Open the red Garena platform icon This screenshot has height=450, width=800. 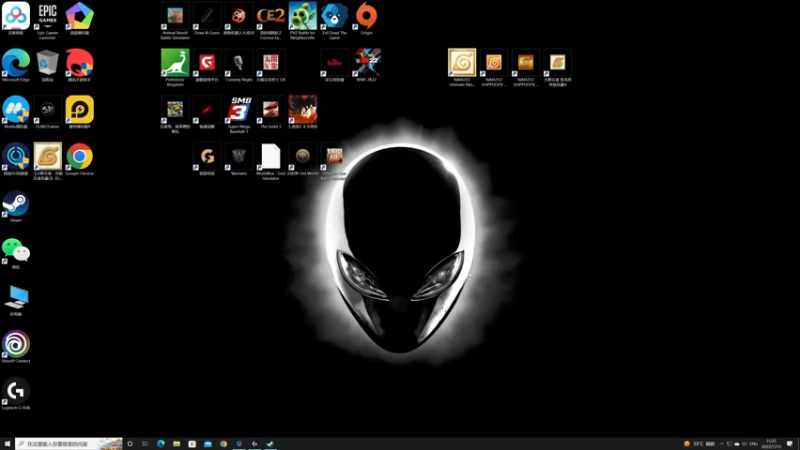click(x=207, y=65)
